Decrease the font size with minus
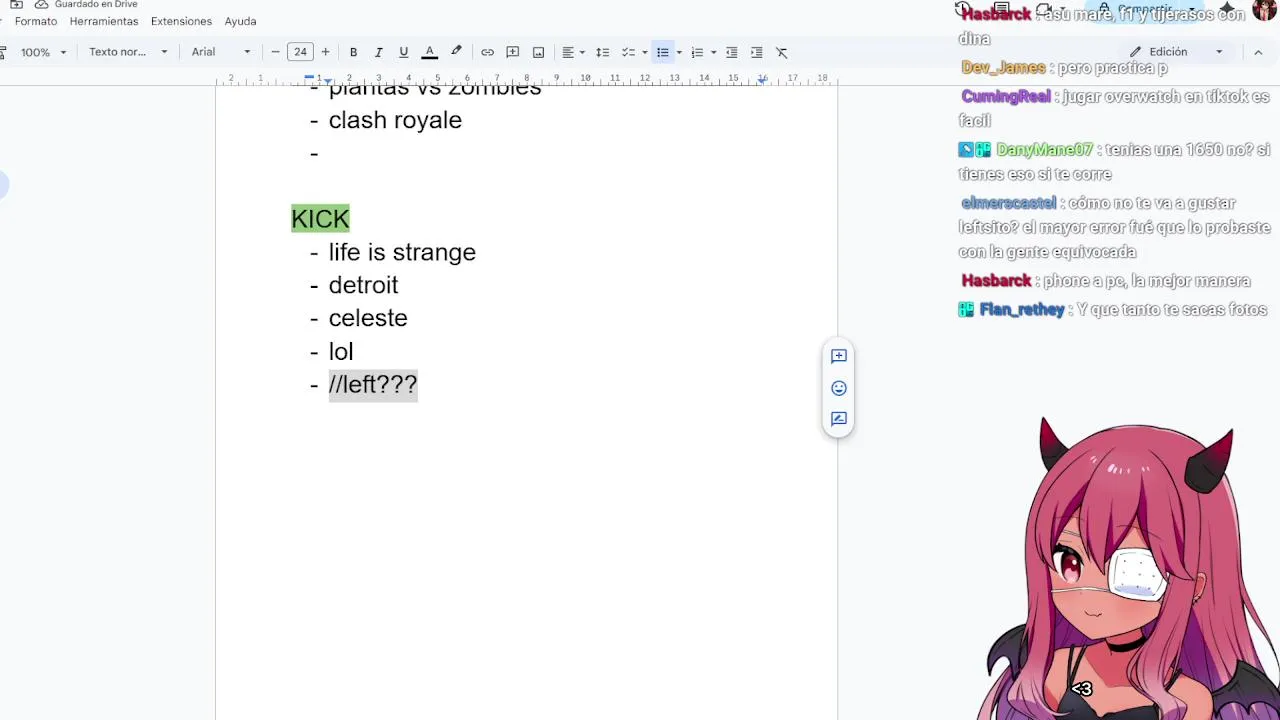The image size is (1280, 720). pos(275,52)
